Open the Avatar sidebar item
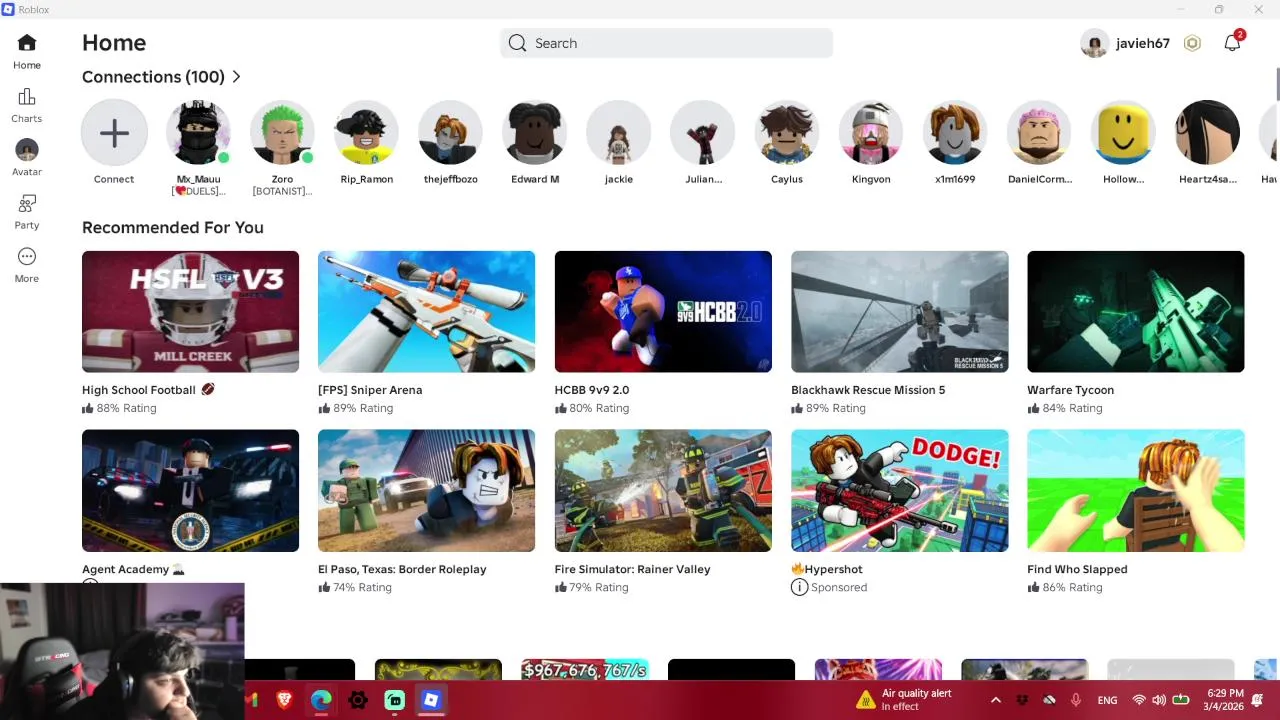 coord(27,150)
